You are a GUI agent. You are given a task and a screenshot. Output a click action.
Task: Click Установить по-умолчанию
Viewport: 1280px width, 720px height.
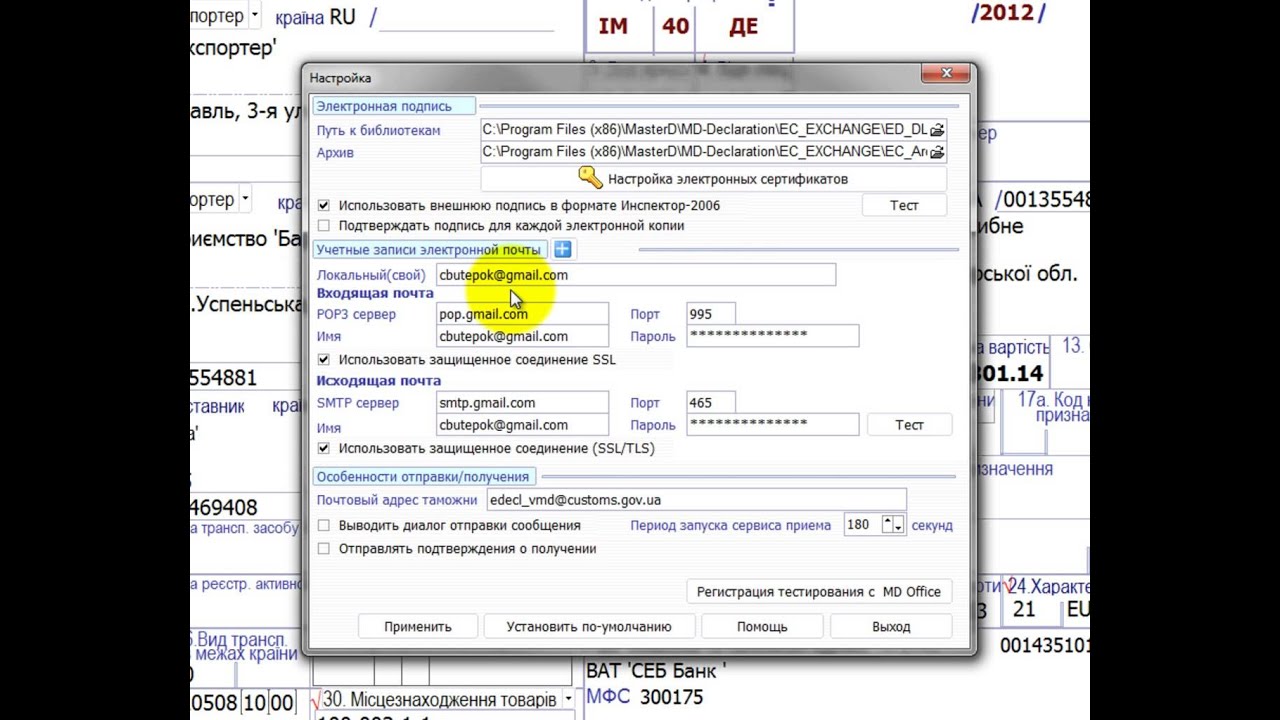(589, 627)
